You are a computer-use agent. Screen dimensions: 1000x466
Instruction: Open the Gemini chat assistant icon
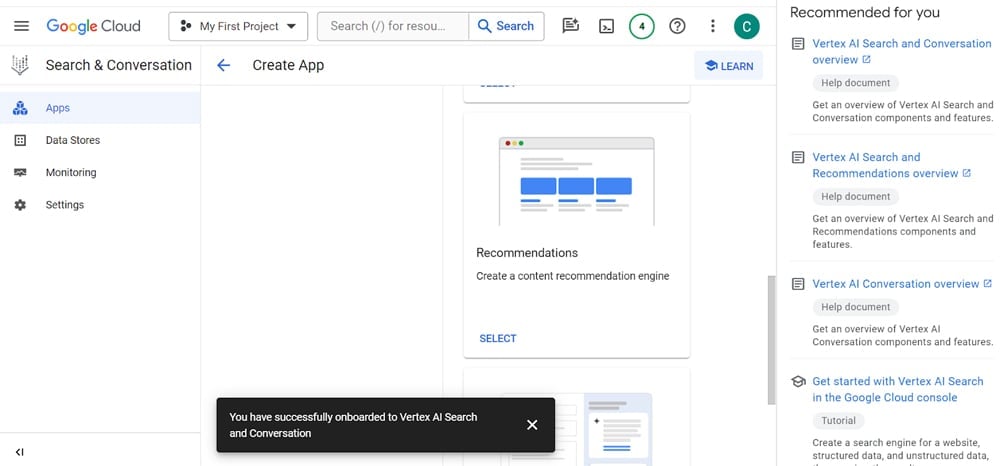[x=570, y=26]
